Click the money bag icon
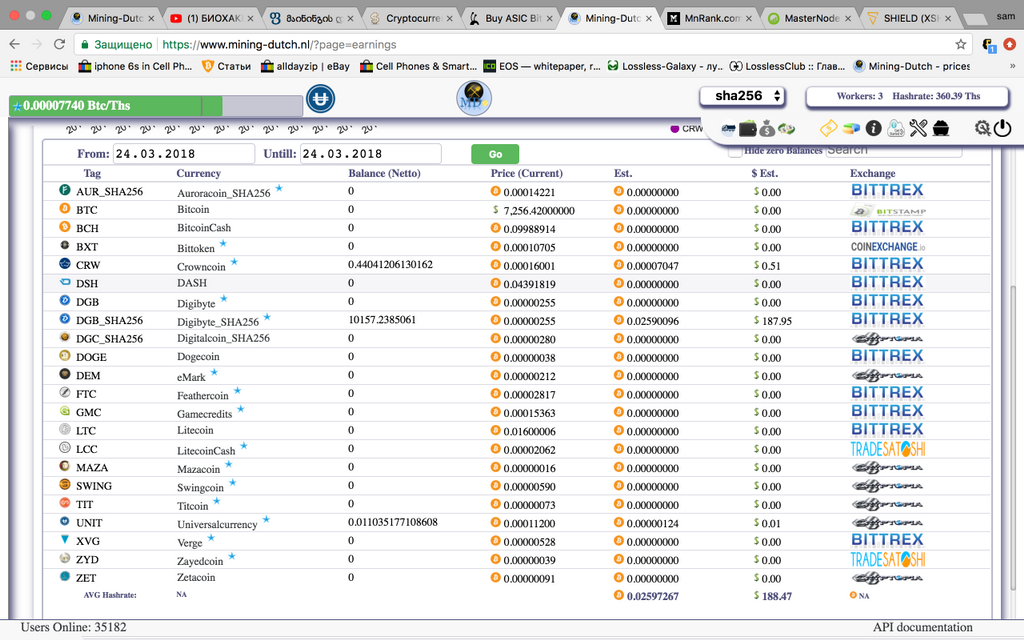1024x640 pixels. click(x=767, y=129)
